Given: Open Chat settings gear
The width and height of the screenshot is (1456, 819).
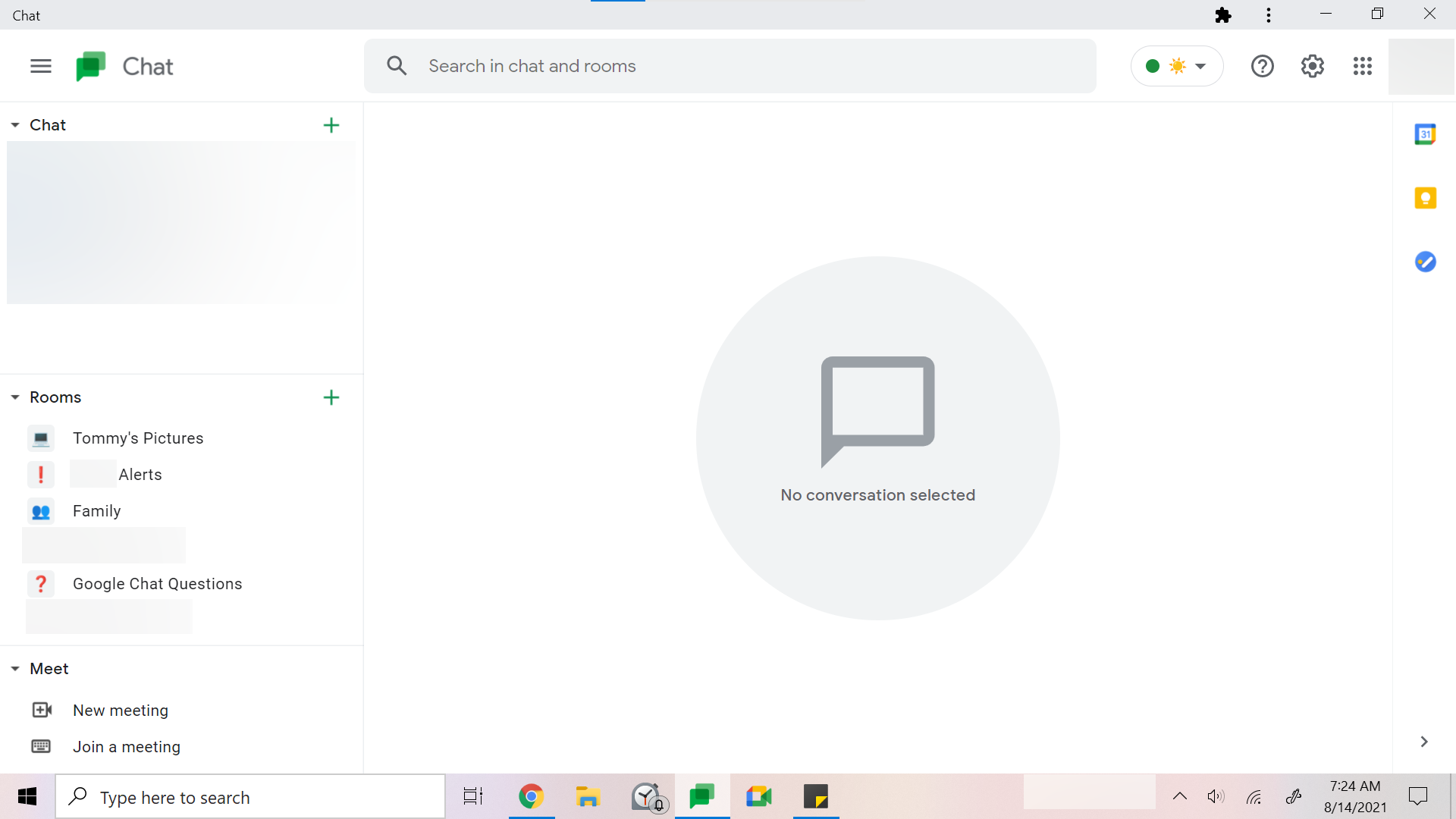Looking at the screenshot, I should coord(1313,67).
